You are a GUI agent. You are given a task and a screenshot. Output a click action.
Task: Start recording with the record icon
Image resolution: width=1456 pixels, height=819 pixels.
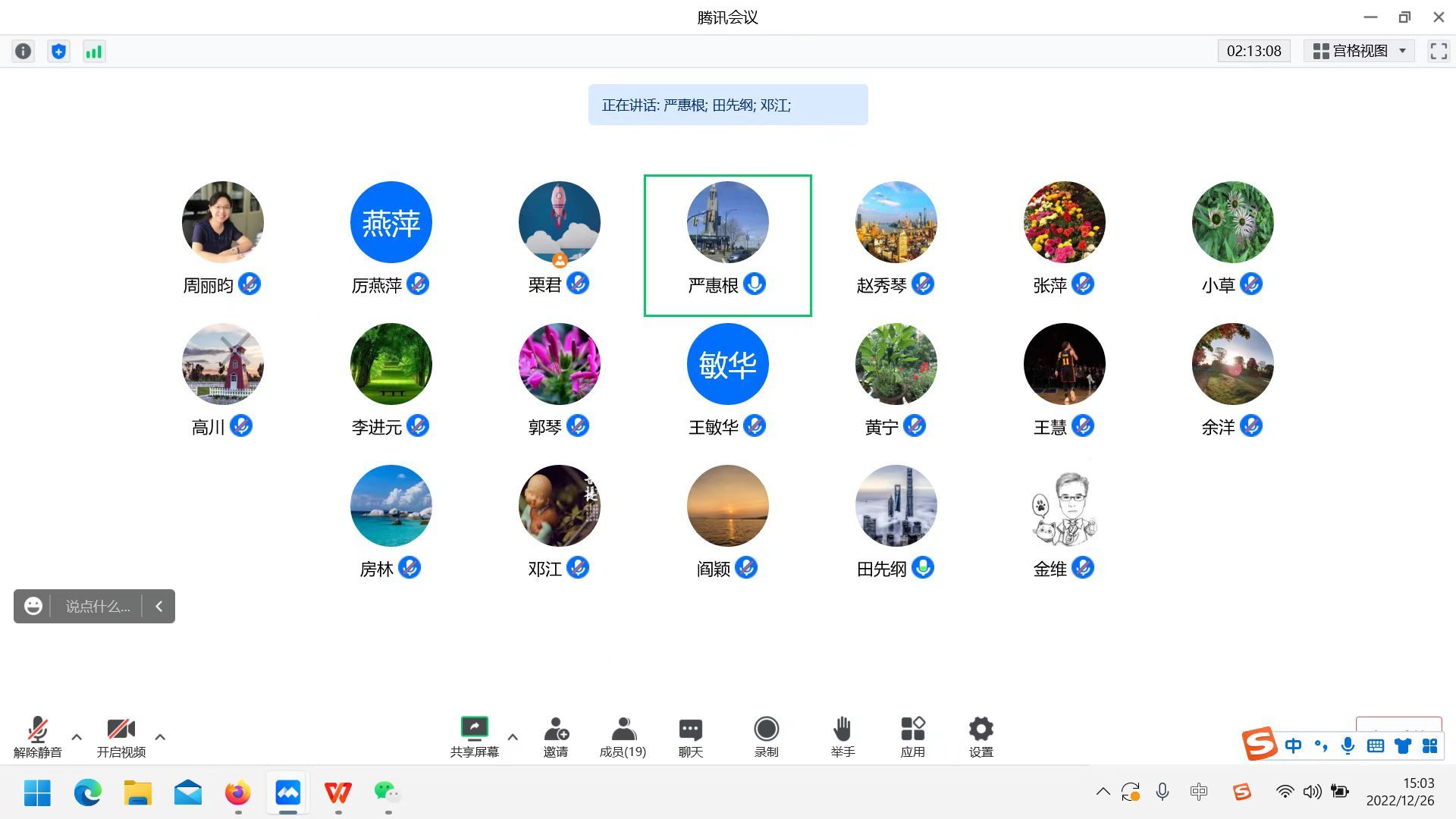click(766, 730)
